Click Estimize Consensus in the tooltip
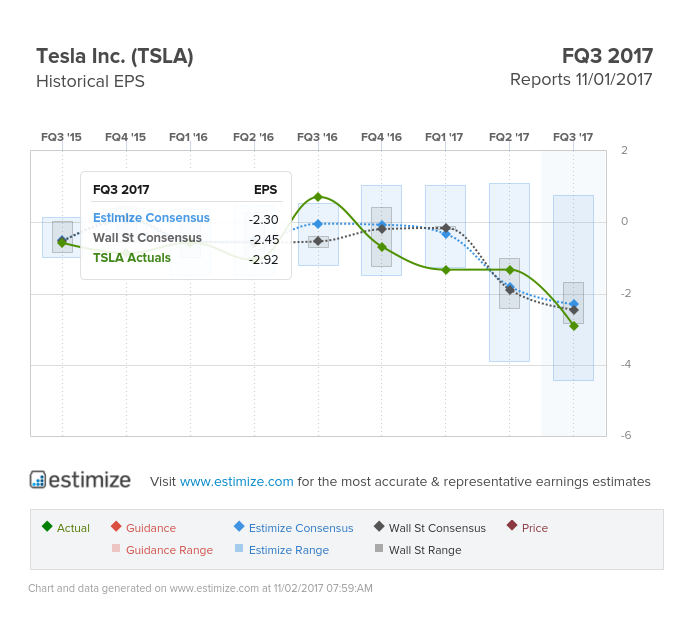The image size is (685, 620). pos(151,218)
